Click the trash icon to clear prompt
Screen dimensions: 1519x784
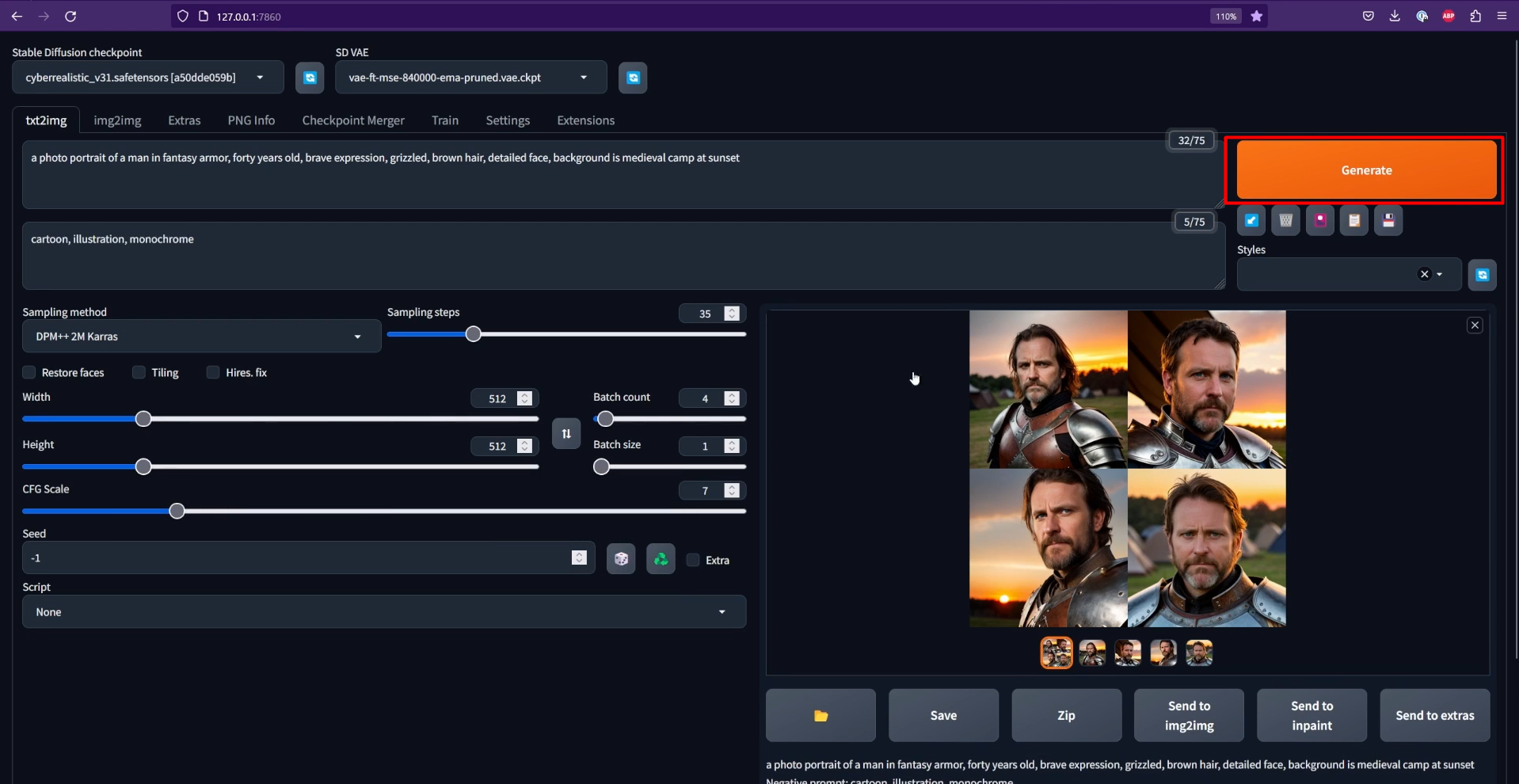[x=1285, y=221]
